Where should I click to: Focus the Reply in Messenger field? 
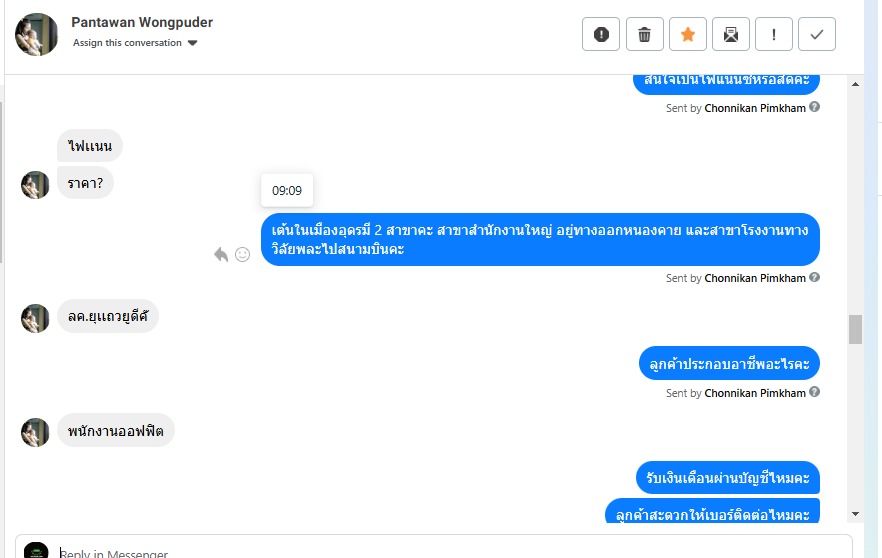(x=433, y=548)
